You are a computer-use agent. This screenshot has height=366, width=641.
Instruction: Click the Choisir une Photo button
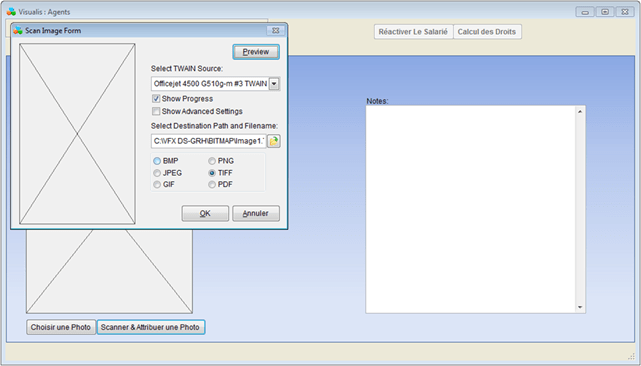click(61, 327)
